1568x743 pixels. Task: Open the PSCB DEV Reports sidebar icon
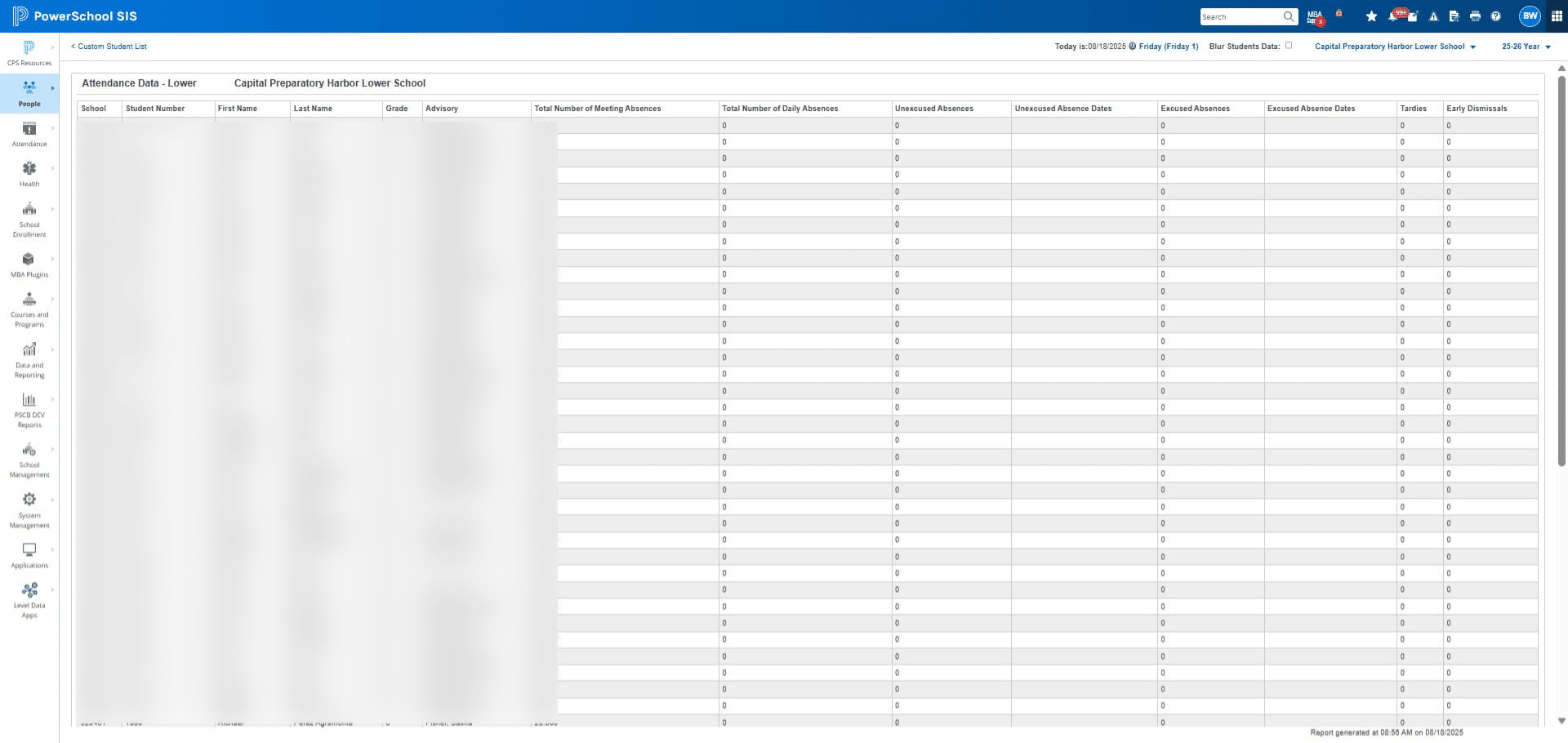29,399
